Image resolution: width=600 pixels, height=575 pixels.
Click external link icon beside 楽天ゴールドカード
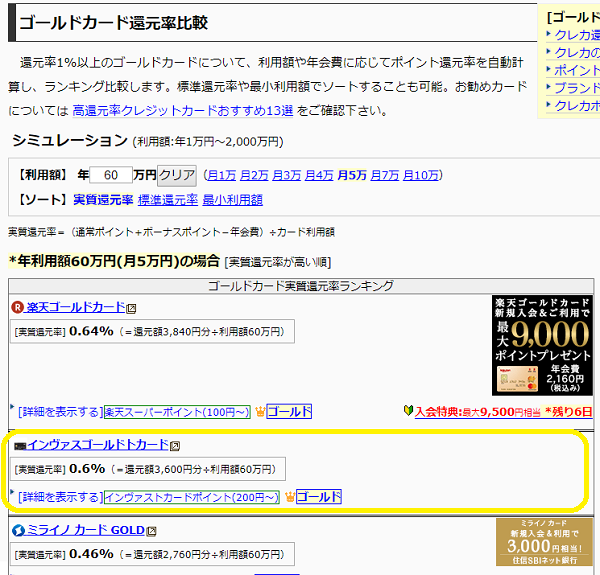coord(131,309)
